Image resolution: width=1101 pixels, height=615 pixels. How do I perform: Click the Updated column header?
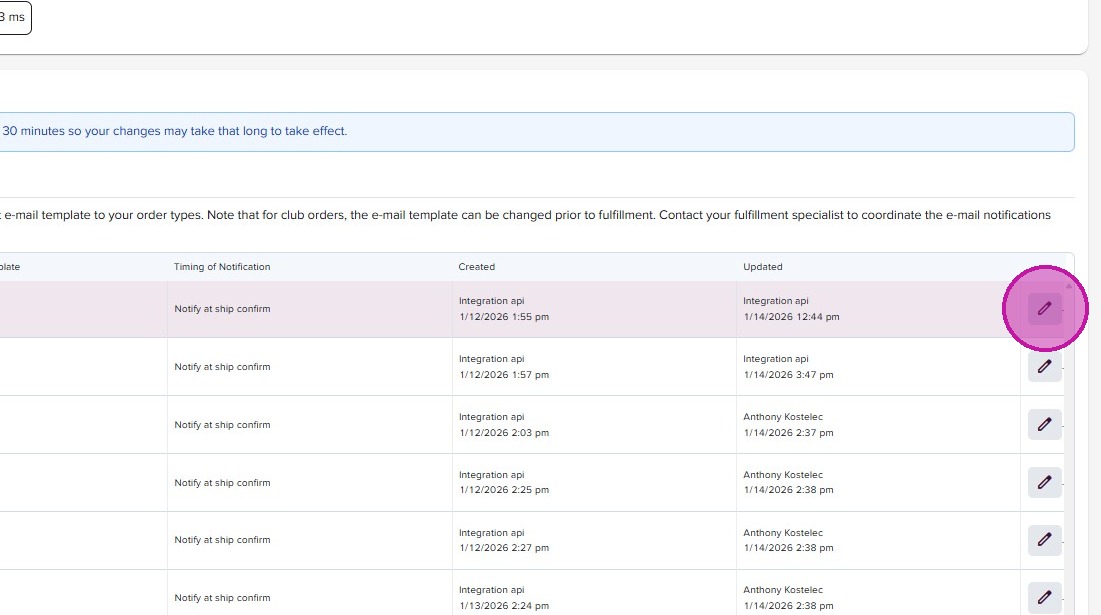(763, 267)
